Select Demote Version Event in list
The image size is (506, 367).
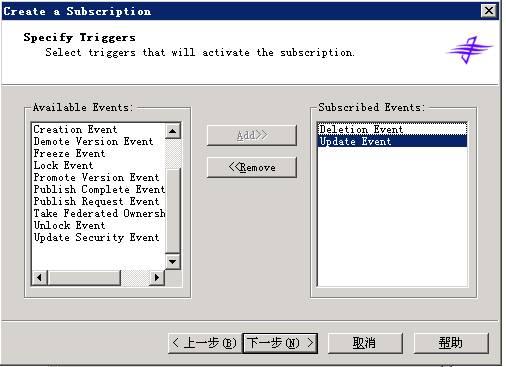click(x=99, y=141)
